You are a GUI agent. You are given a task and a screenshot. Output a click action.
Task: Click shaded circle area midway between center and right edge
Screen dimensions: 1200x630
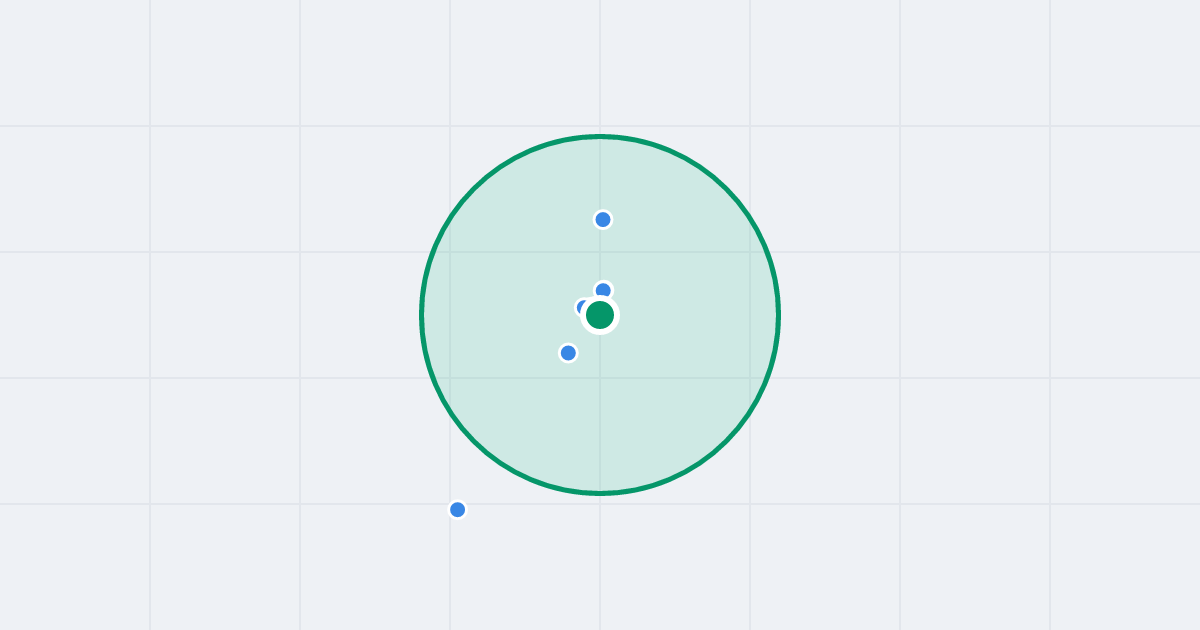(689, 315)
